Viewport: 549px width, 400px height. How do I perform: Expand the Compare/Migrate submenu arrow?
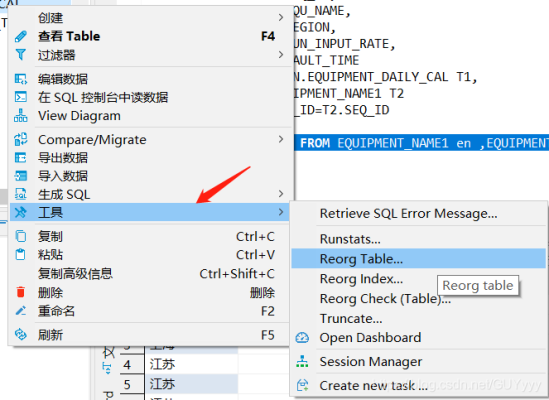pos(281,139)
